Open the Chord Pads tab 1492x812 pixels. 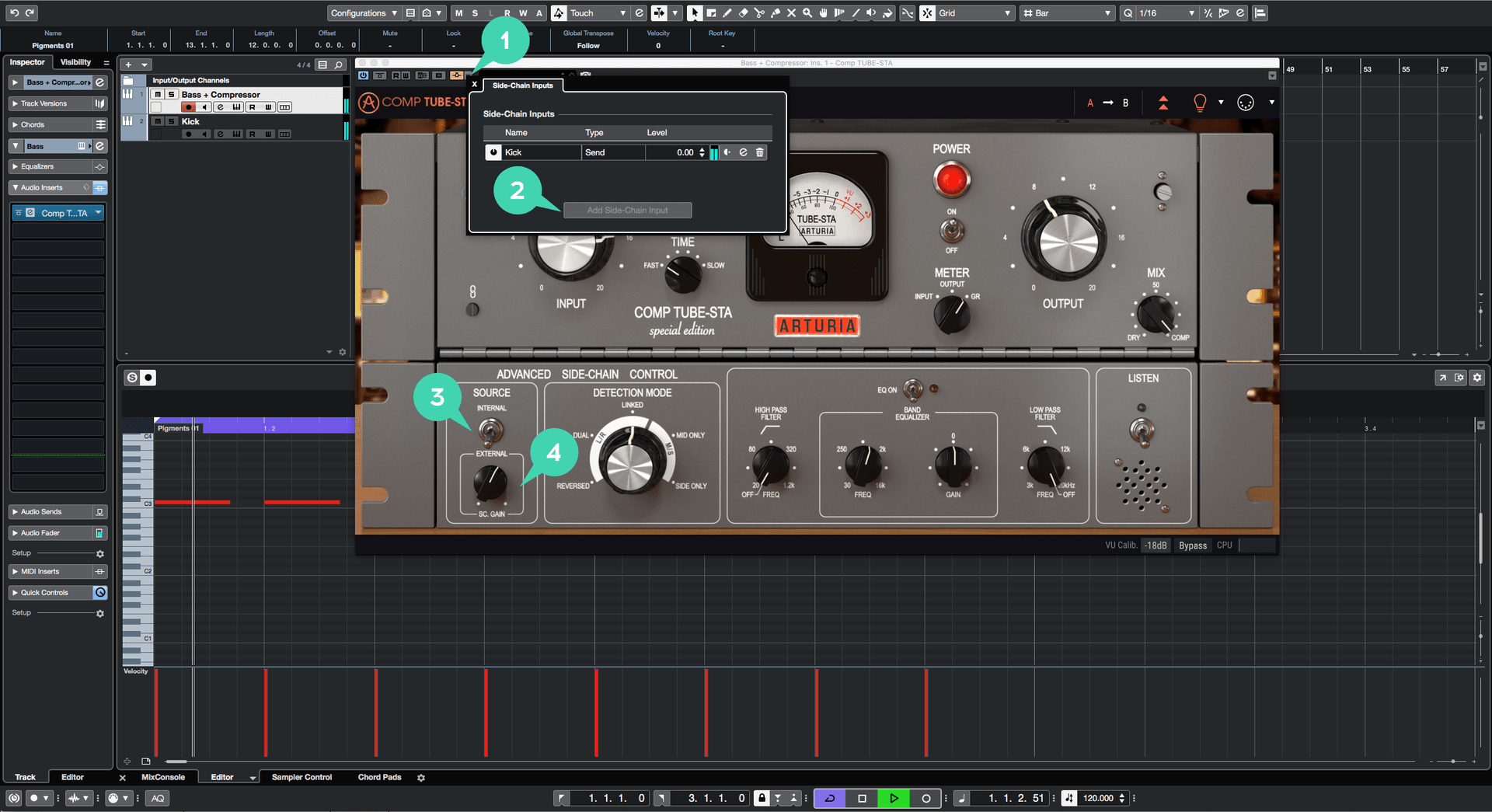pos(379,777)
